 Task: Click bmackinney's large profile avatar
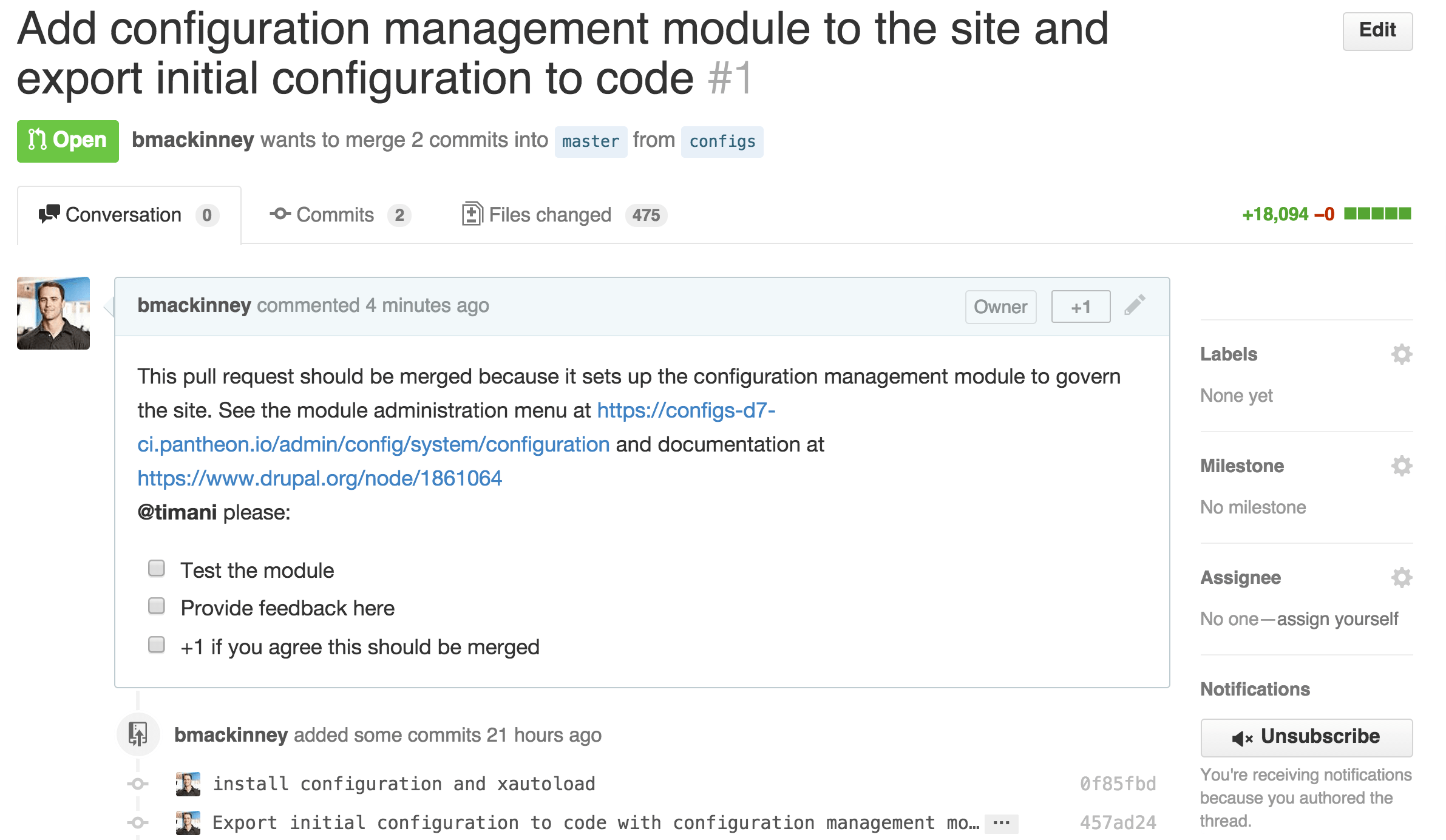53,313
